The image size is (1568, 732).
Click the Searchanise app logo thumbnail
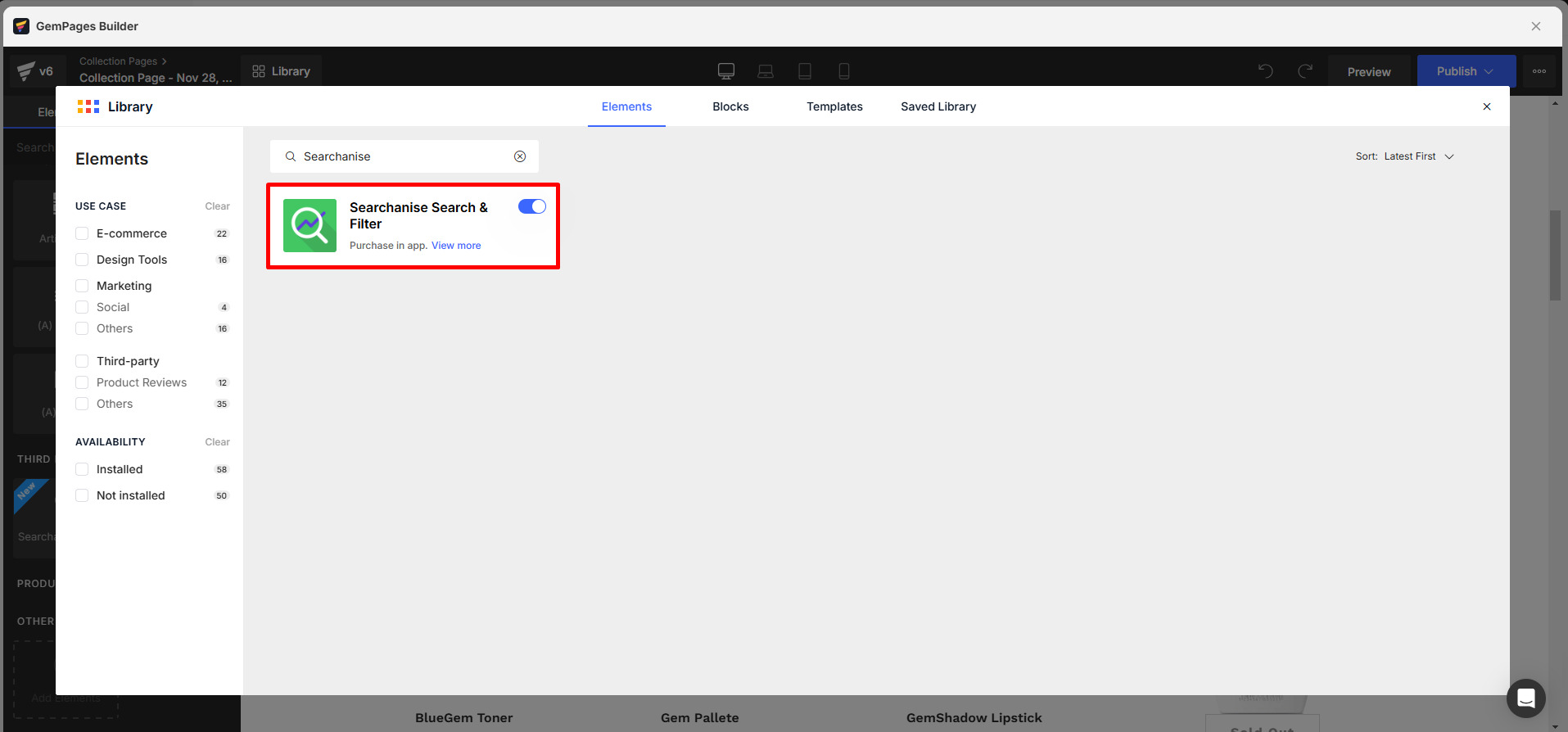pos(310,225)
